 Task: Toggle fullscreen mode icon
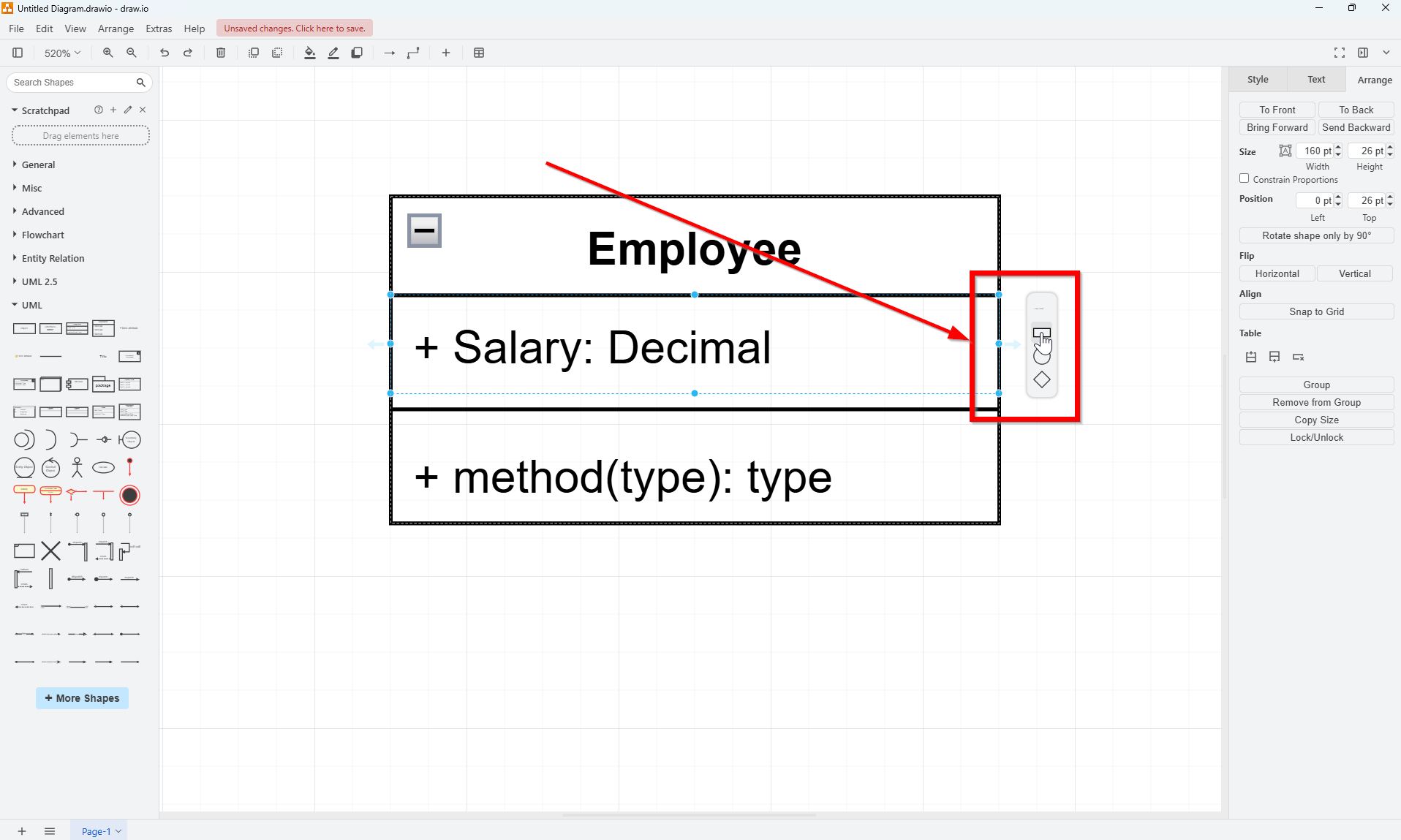tap(1339, 52)
